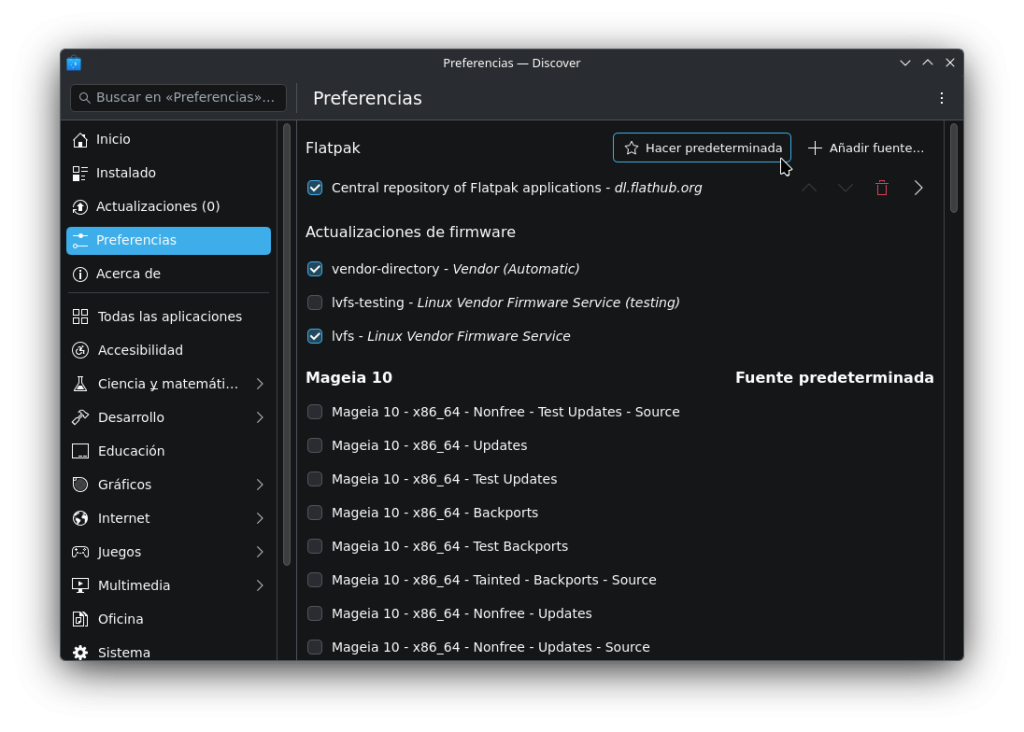Click the Ciencia flask icon

(80, 384)
